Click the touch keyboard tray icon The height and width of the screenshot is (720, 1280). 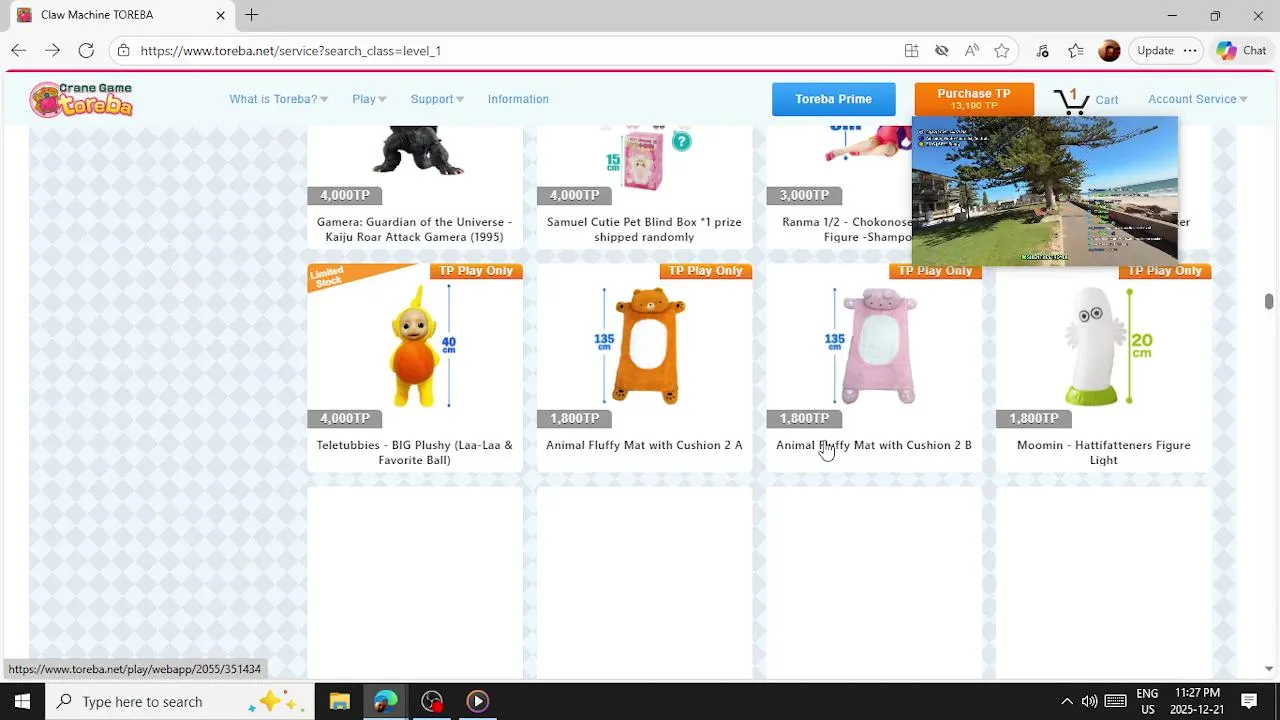[1115, 701]
